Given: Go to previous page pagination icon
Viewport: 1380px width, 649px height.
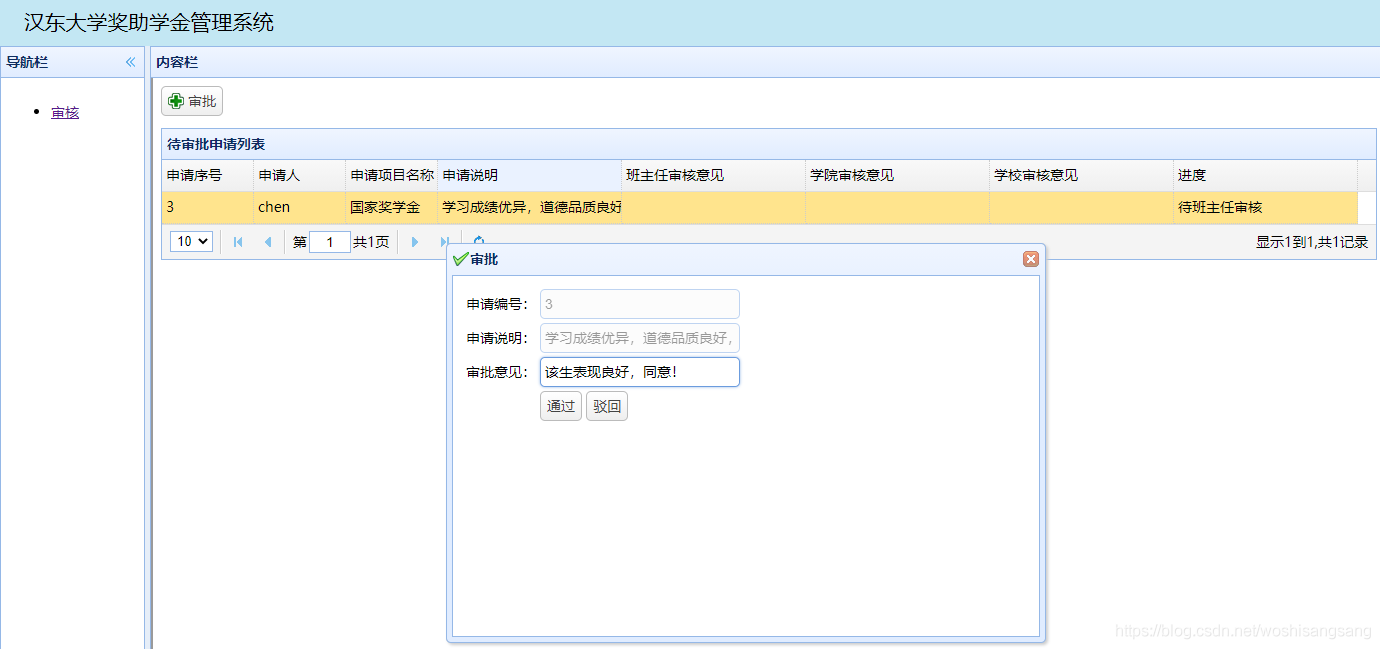Looking at the screenshot, I should point(267,242).
